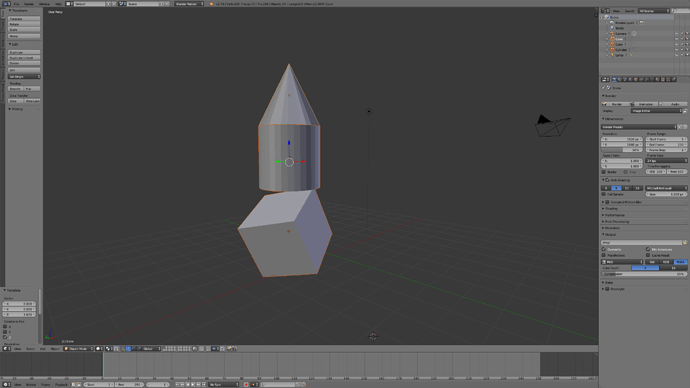
Task: Select the scale manipulator icon
Action: point(139,349)
